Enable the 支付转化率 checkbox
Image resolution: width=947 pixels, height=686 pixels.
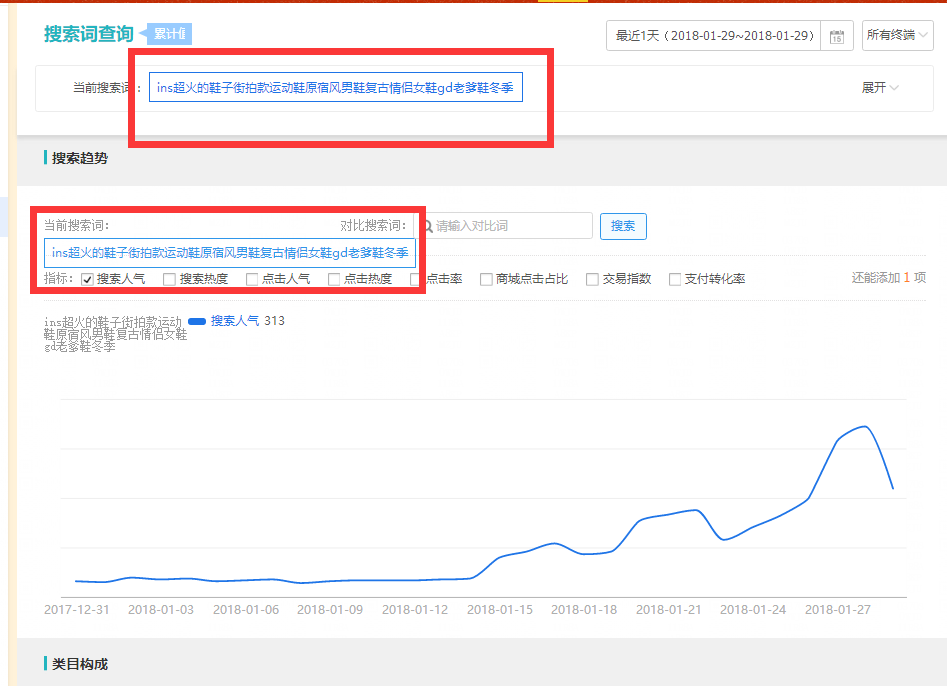675,279
